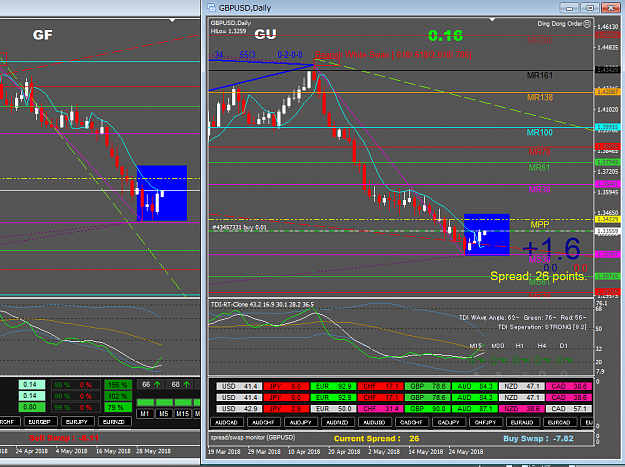Click the Sell Swap -8.11 readout
The height and width of the screenshot is (467, 625).
64,438
